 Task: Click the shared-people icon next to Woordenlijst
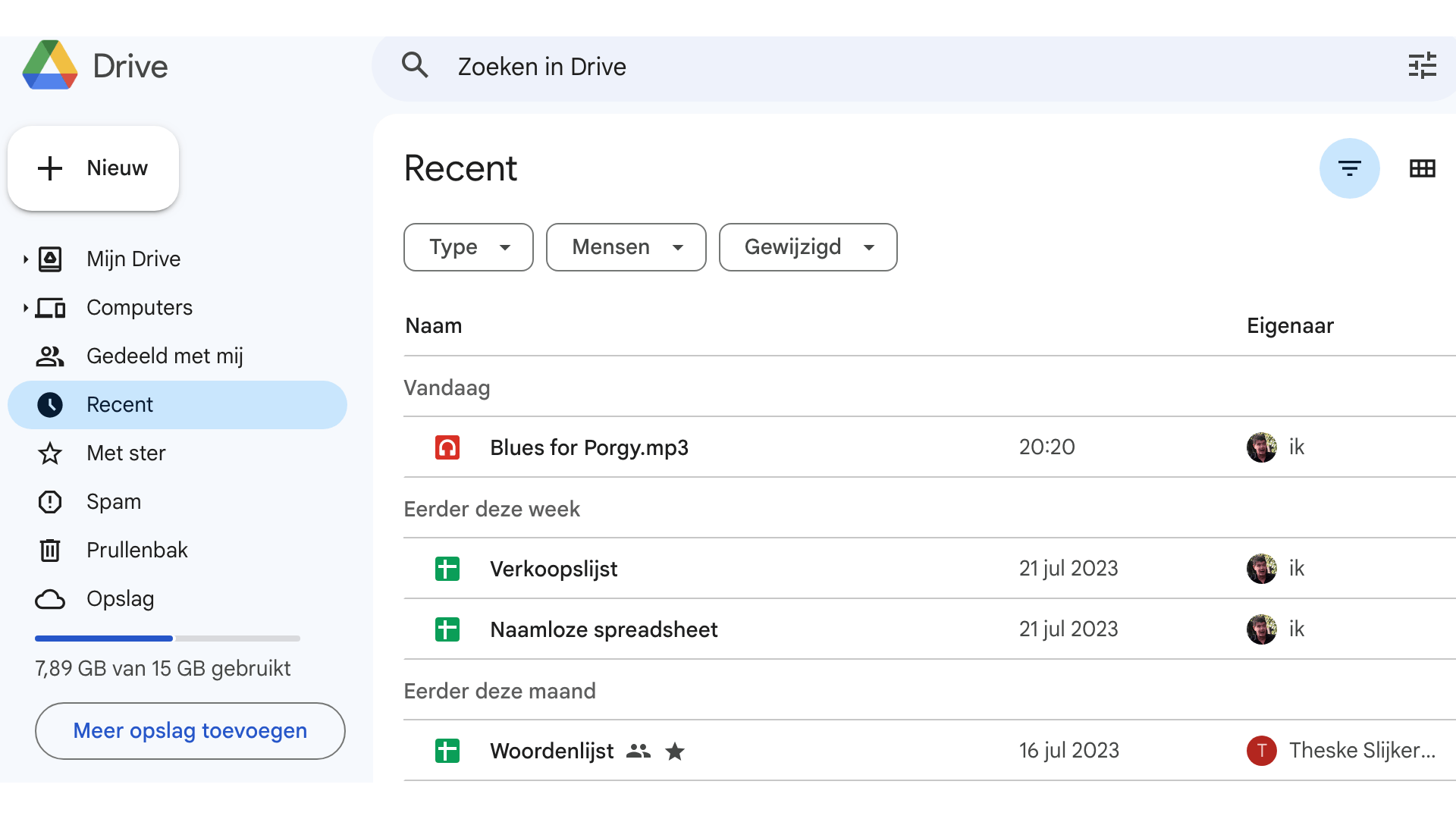tap(639, 751)
